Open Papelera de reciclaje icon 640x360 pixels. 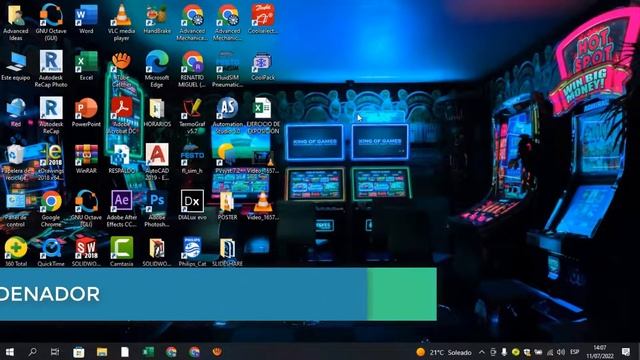(x=16, y=162)
